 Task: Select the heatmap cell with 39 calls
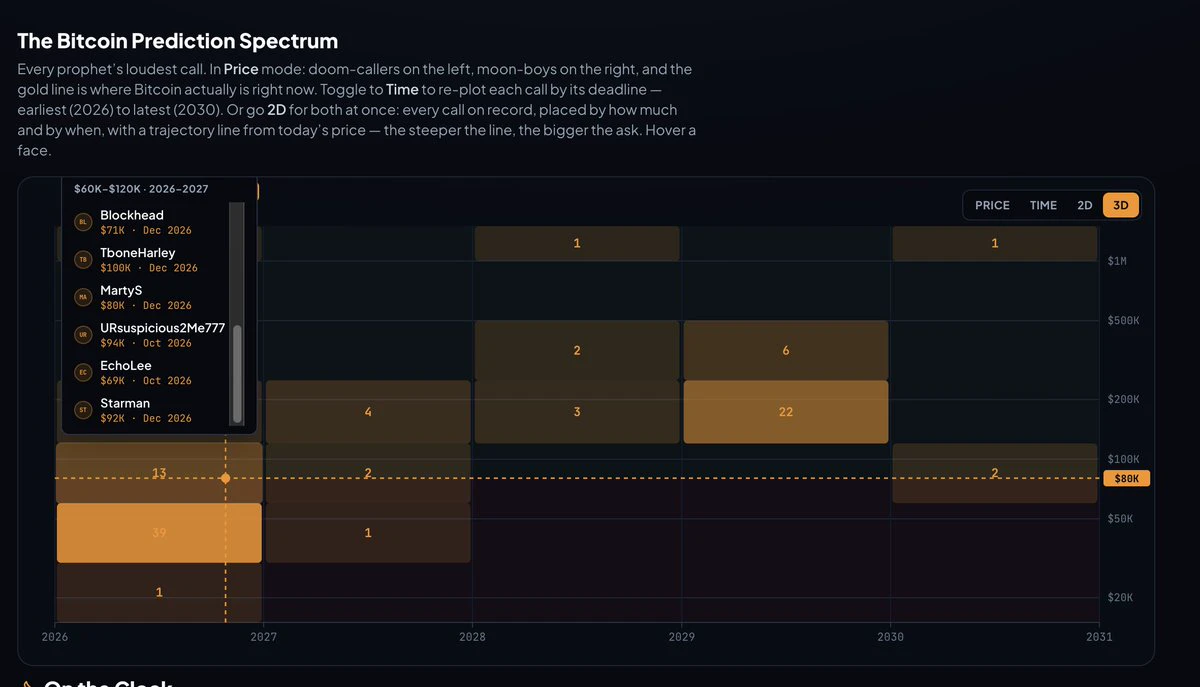point(159,533)
